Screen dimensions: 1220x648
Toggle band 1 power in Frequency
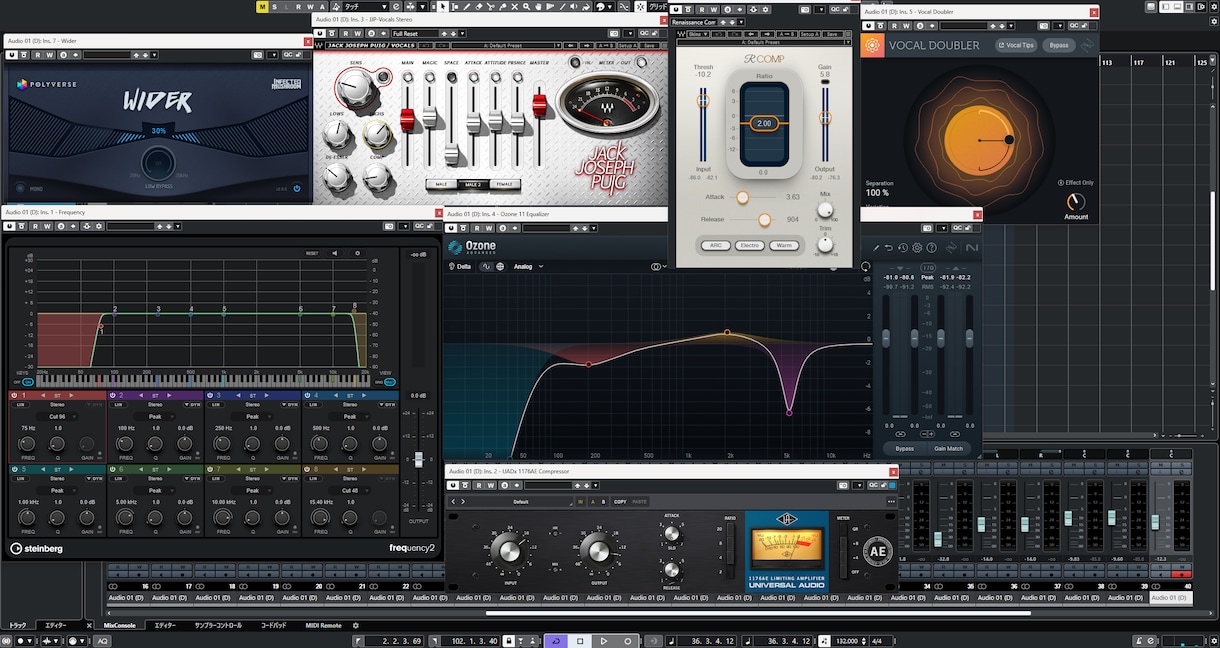(14, 396)
